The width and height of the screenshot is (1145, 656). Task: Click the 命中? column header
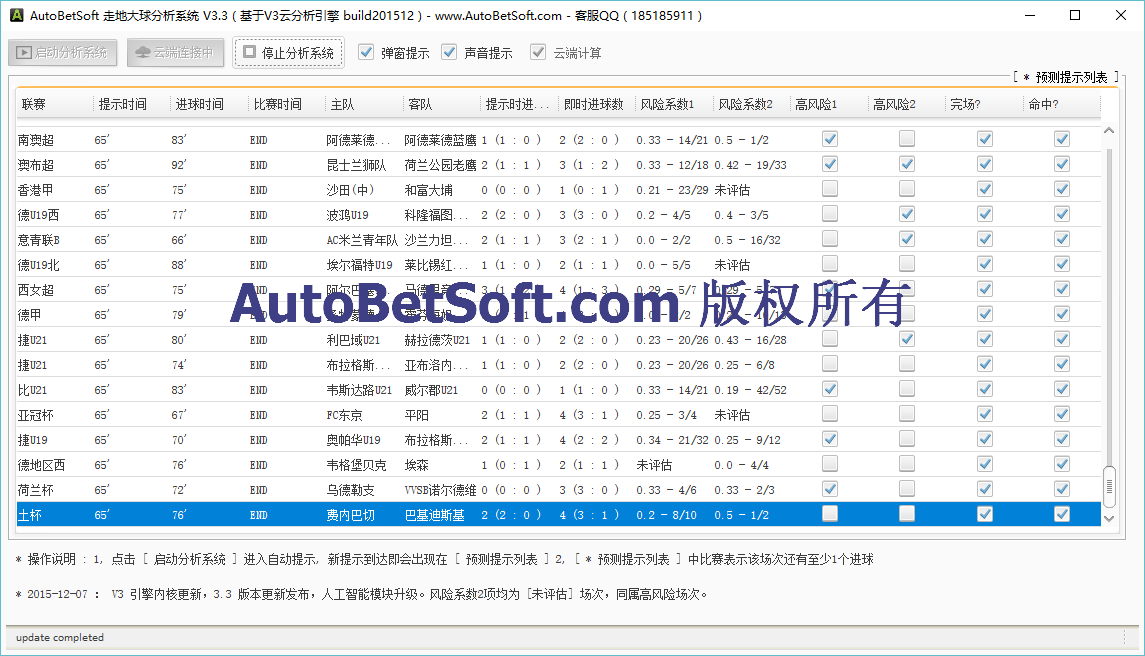point(1061,104)
